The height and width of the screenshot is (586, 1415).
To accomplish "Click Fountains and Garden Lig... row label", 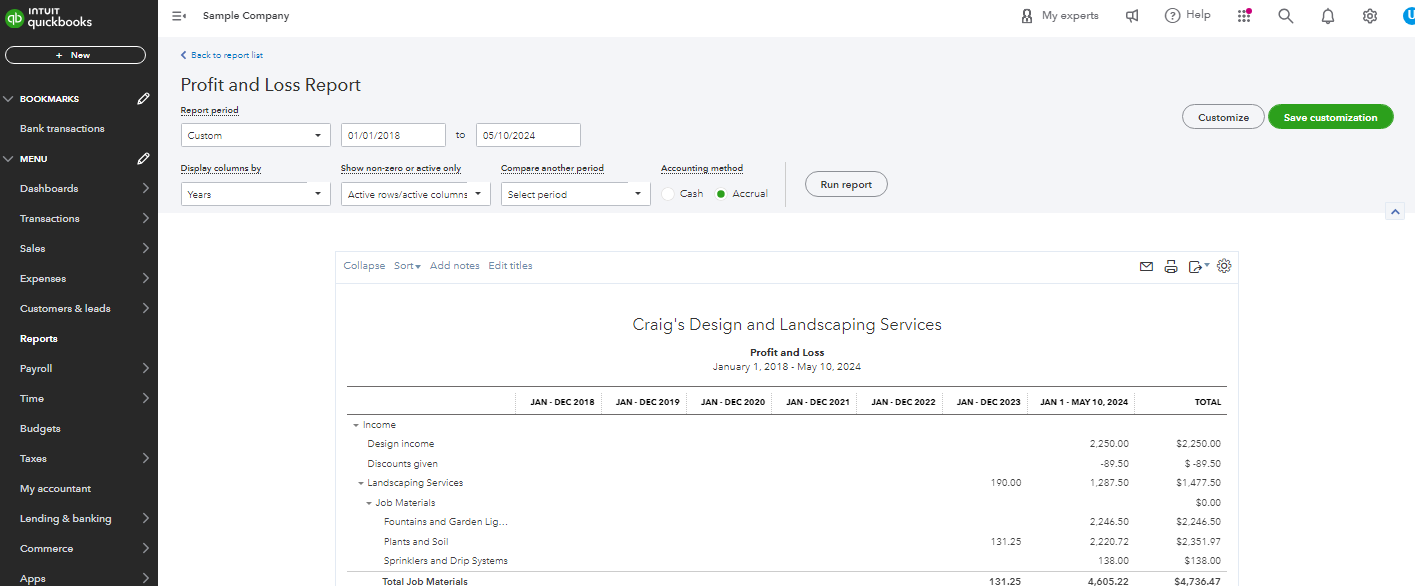I will [x=446, y=522].
